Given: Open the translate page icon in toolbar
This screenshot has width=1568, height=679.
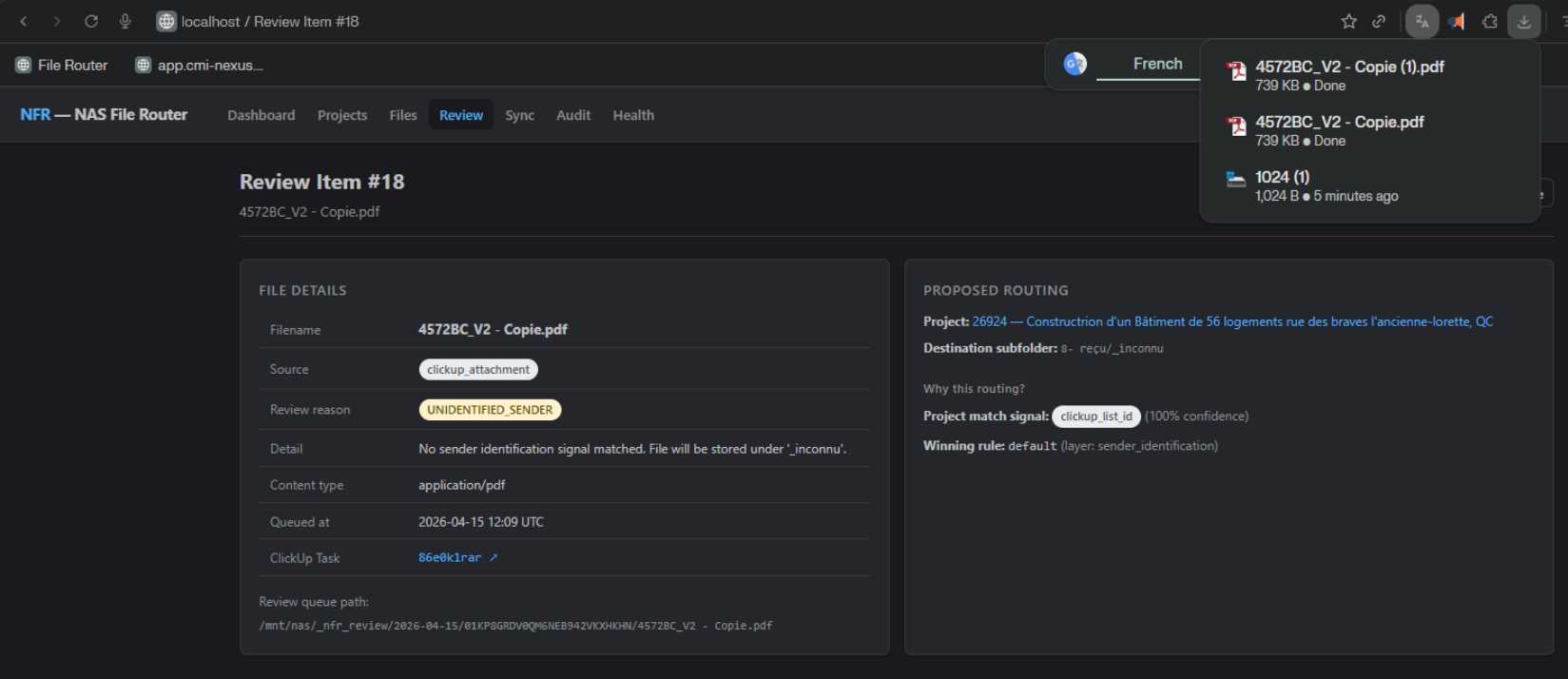Looking at the screenshot, I should coord(1422,21).
